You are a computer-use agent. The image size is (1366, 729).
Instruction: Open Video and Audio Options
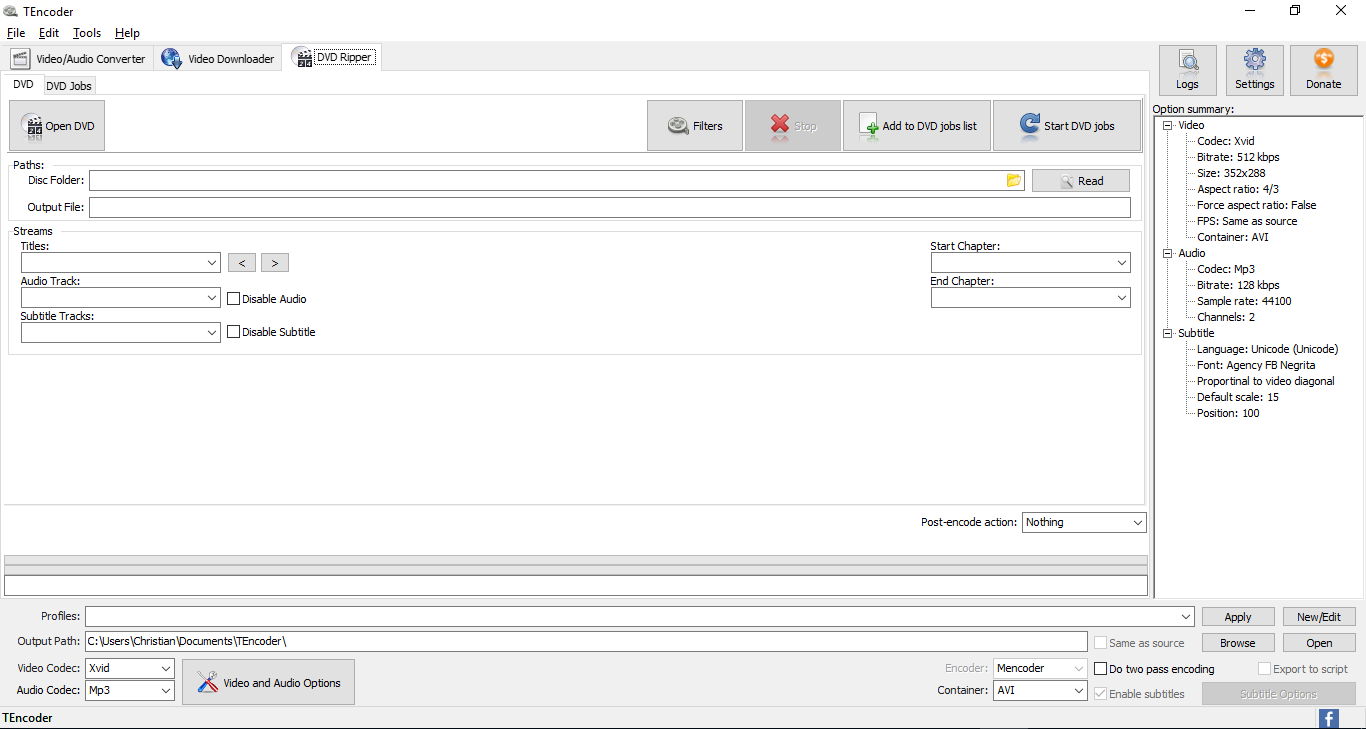point(268,682)
